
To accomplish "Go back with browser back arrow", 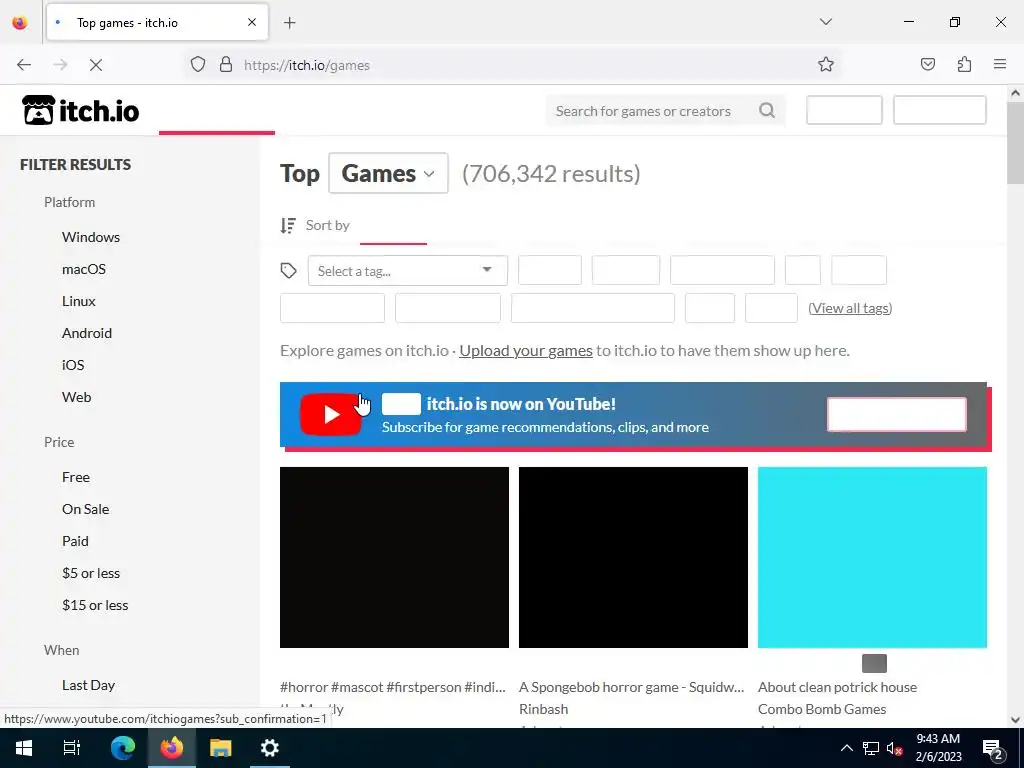I will (x=24, y=65).
